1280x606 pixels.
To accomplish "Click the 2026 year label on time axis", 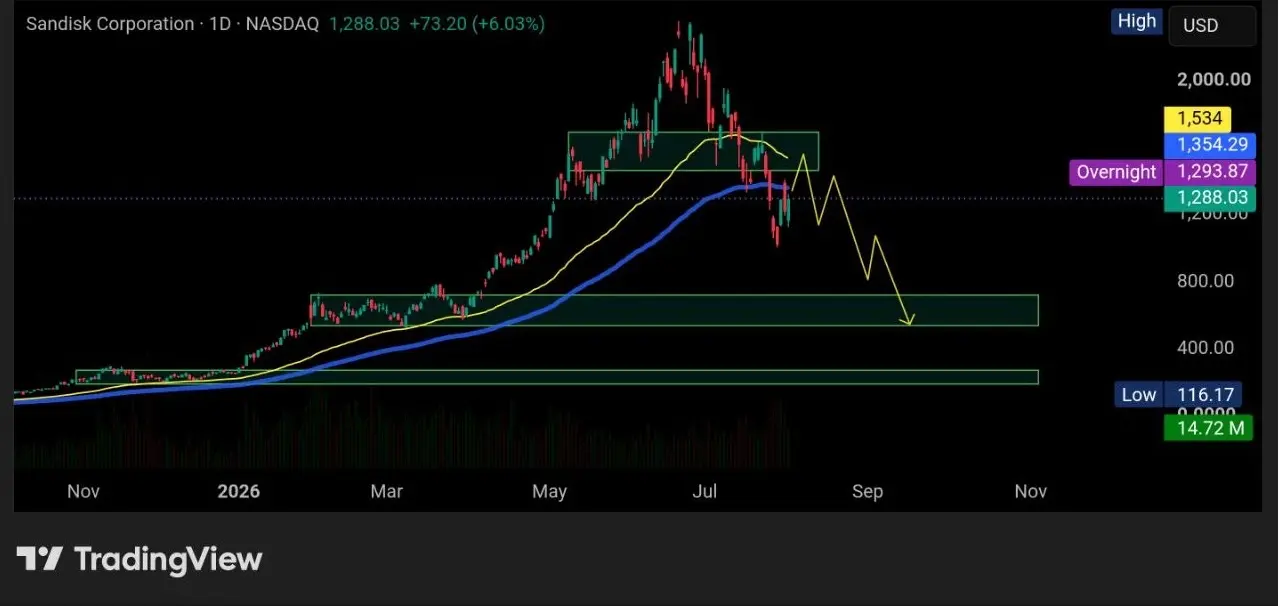I will (x=239, y=491).
